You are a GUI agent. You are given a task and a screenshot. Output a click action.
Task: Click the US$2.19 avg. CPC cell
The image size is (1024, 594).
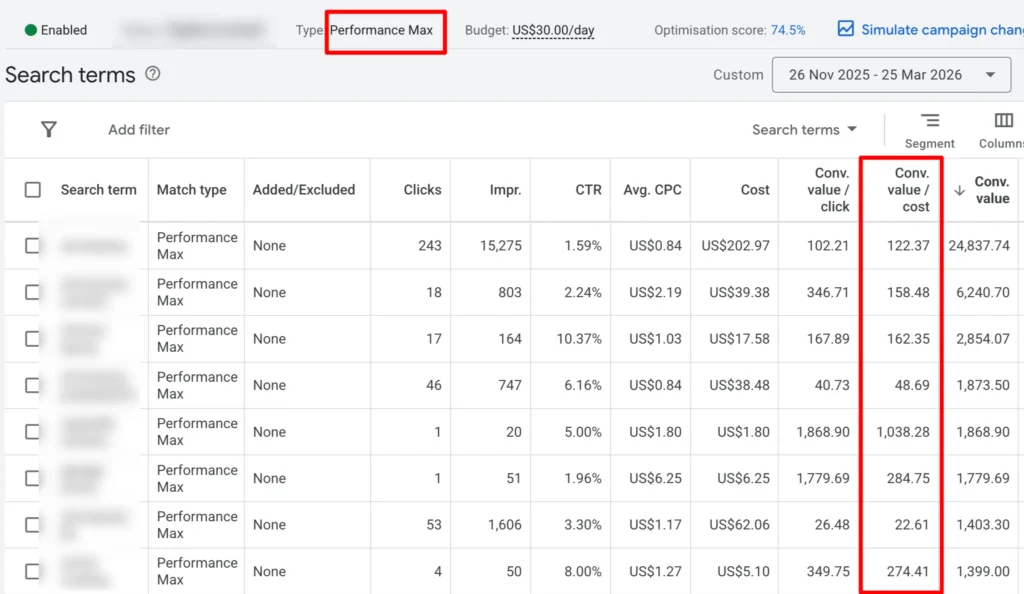pos(655,292)
